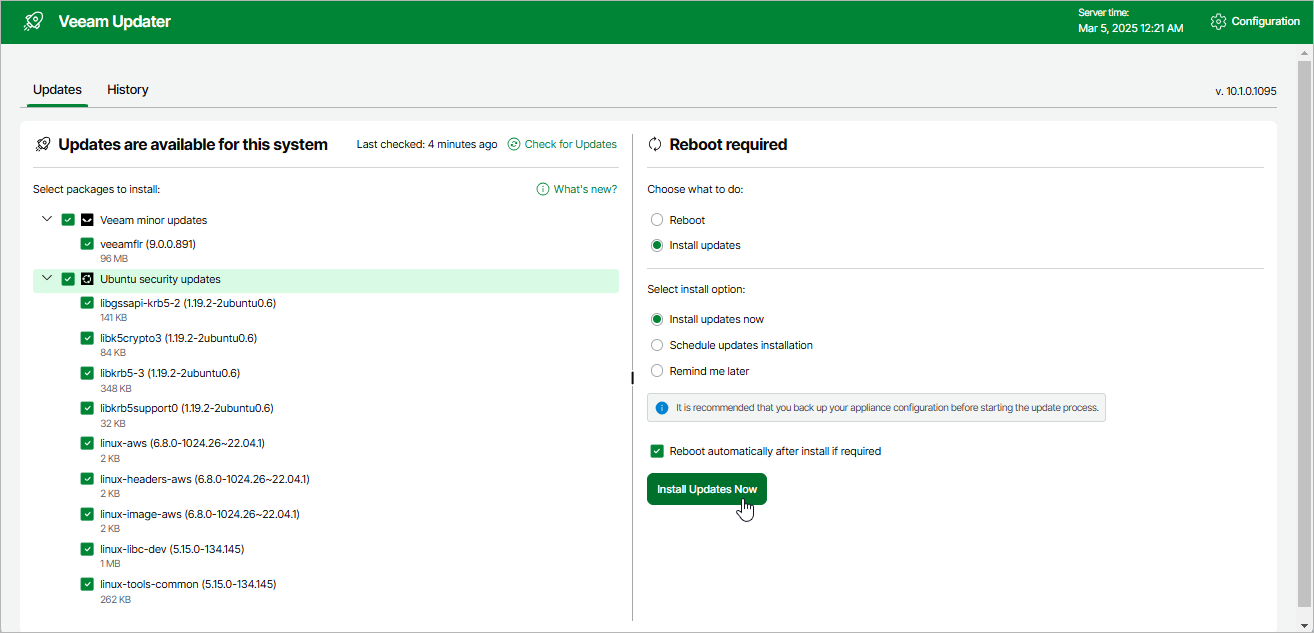This screenshot has width=1314, height=633.
Task: Click the Veeam minor updates package icon
Action: pyautogui.click(x=87, y=220)
